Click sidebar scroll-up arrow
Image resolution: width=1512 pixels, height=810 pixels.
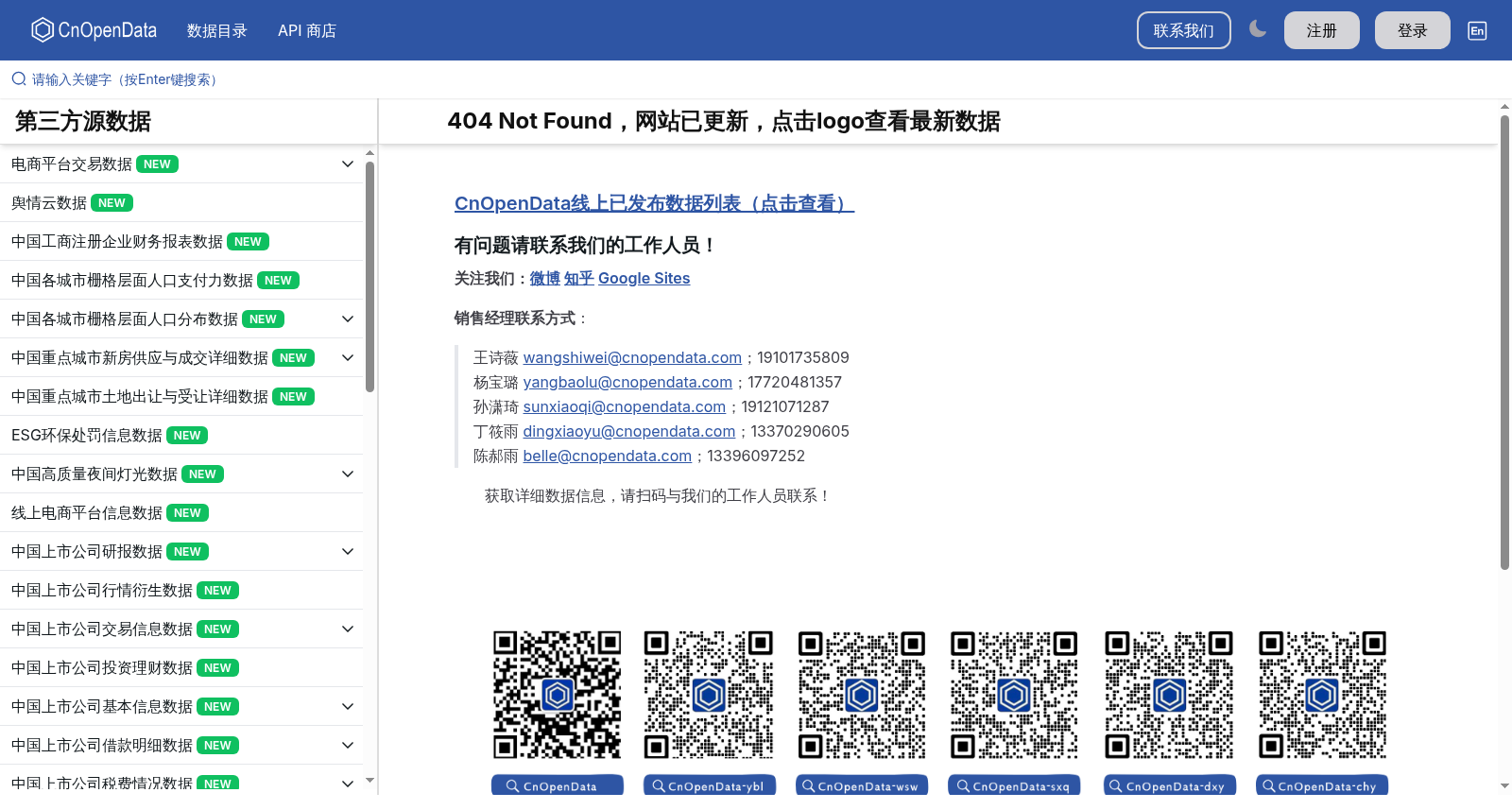(x=370, y=152)
